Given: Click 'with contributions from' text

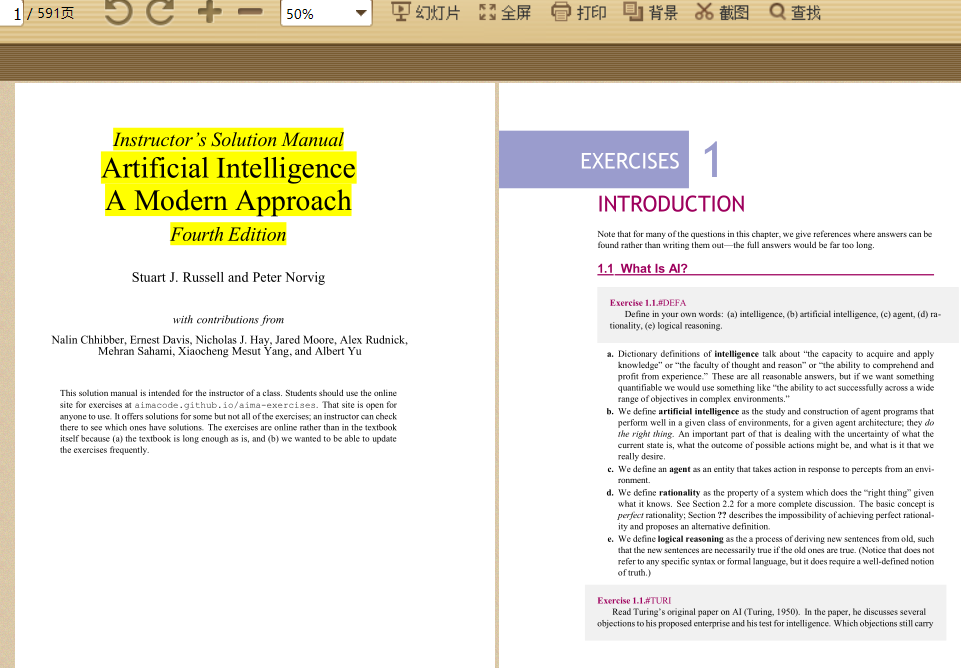Looking at the screenshot, I should (229, 320).
